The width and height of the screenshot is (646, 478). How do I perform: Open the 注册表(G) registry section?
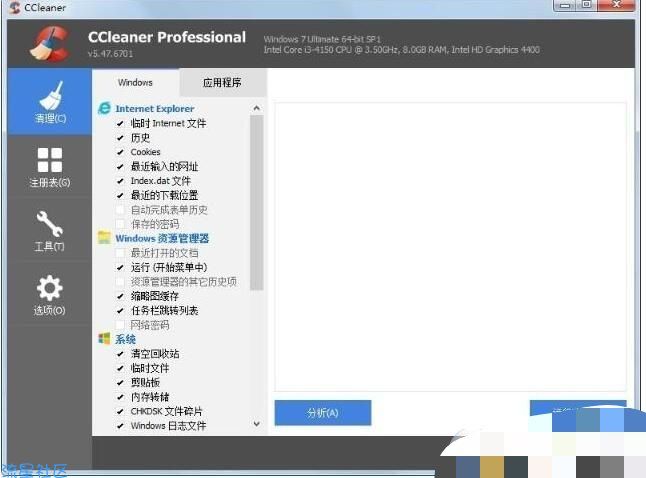pyautogui.click(x=50, y=167)
